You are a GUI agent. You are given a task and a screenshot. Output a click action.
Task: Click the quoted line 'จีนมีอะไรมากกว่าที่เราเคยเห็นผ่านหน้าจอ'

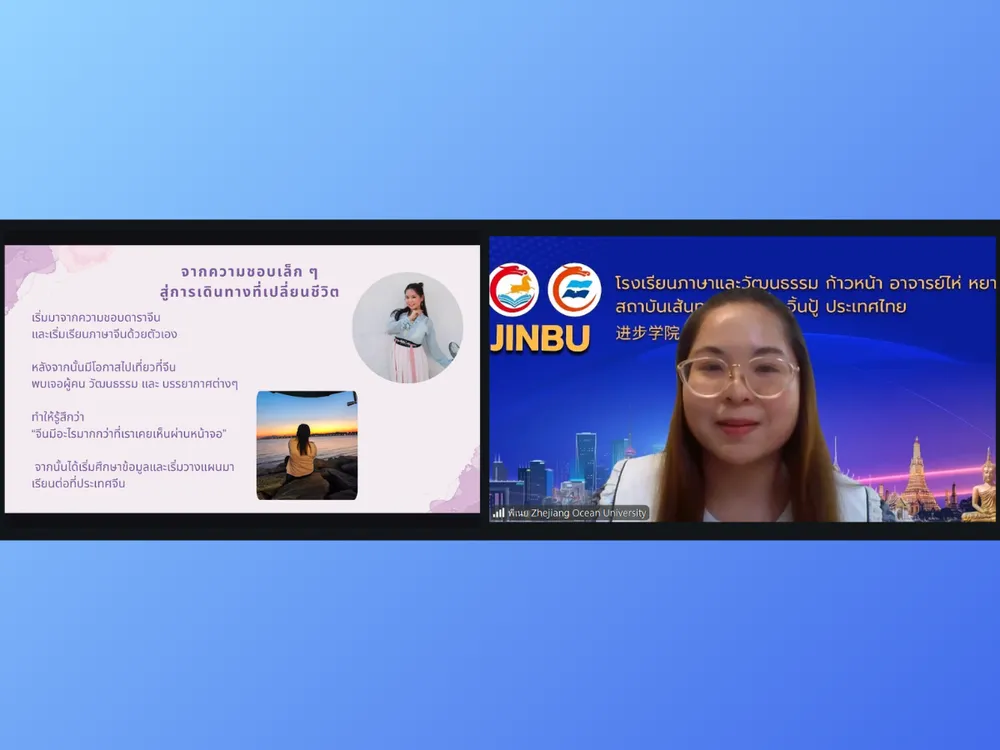(x=129, y=434)
